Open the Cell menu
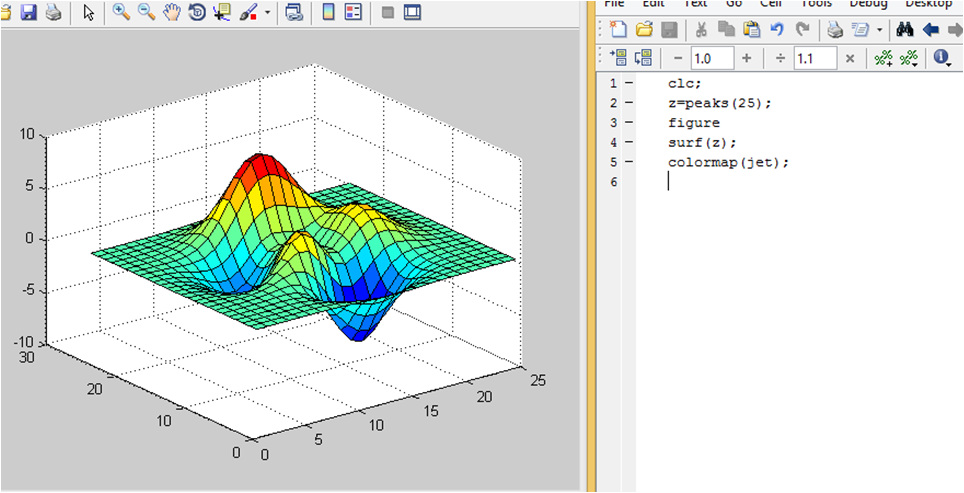This screenshot has width=964, height=493. [770, 4]
